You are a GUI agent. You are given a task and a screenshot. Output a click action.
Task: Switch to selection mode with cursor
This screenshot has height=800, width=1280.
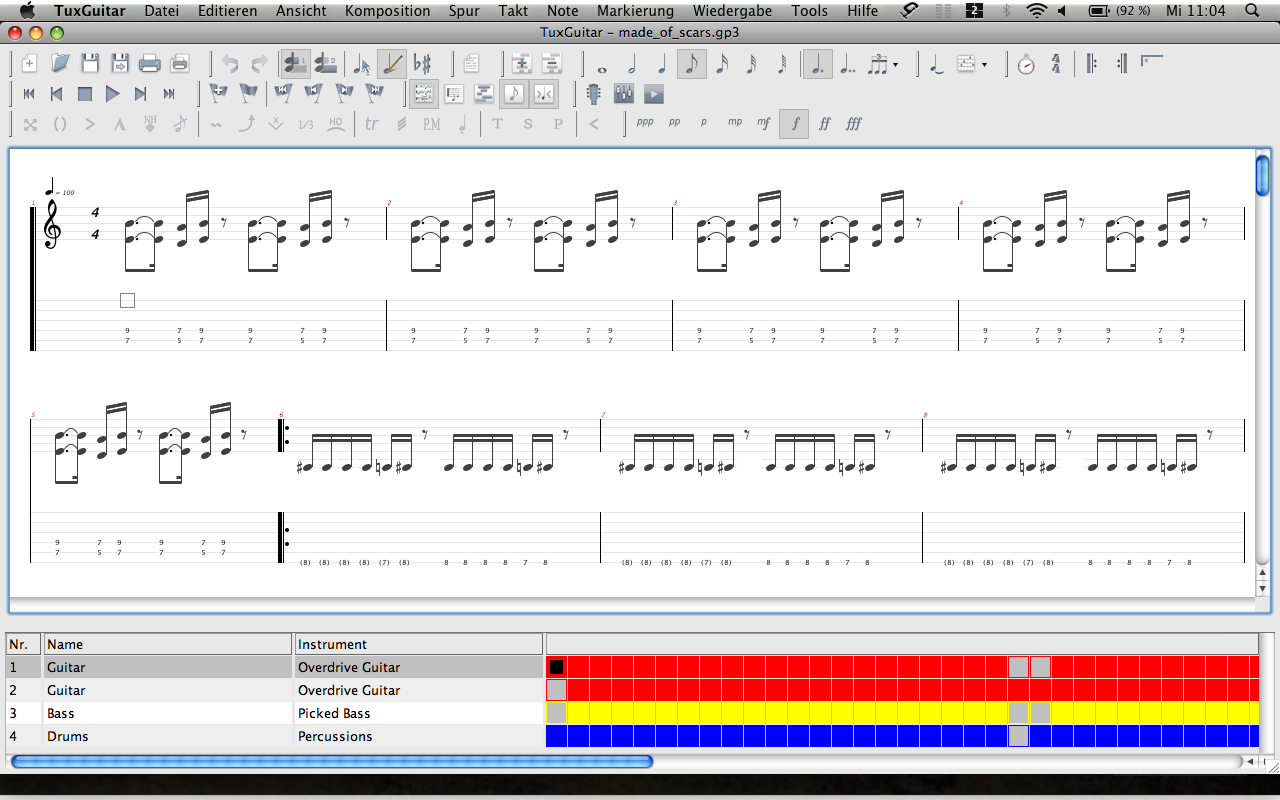click(x=362, y=64)
